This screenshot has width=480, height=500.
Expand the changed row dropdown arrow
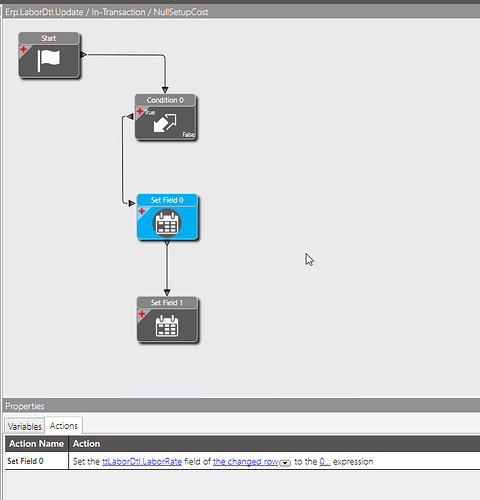tap(285, 463)
